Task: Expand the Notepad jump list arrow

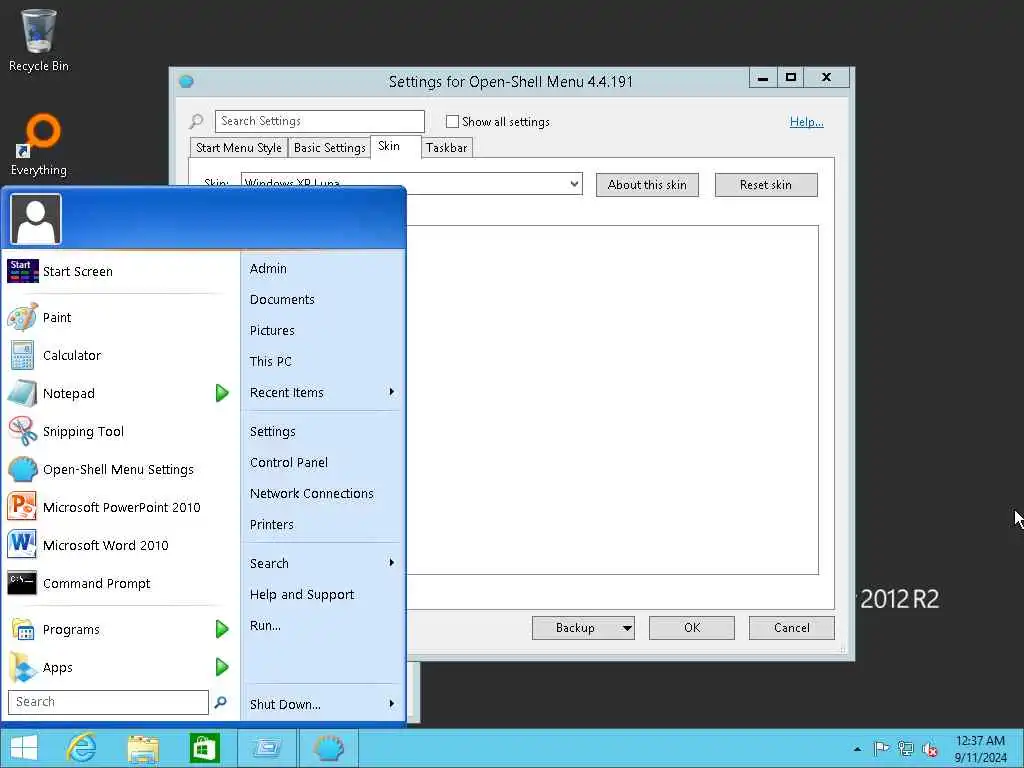Action: tap(222, 393)
